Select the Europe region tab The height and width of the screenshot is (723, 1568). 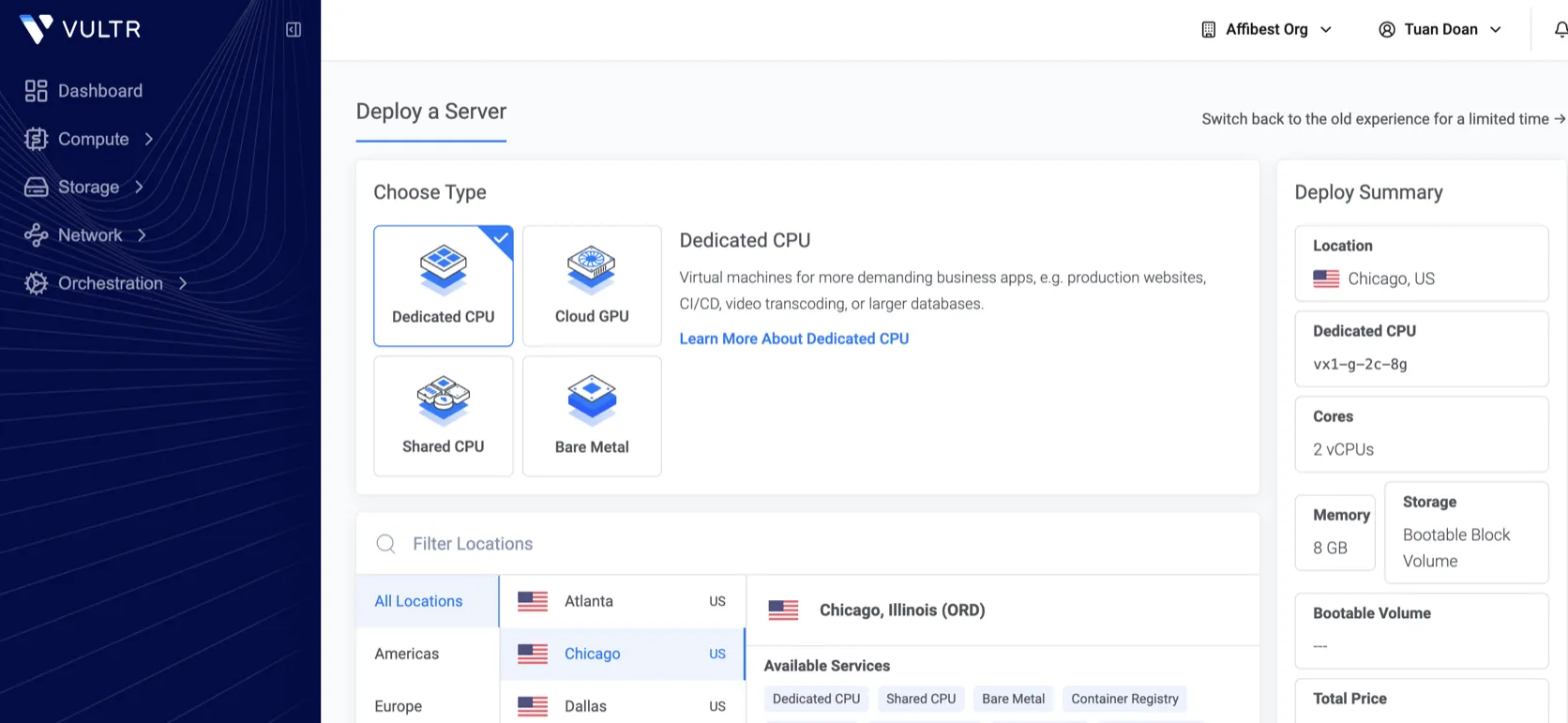click(x=428, y=706)
